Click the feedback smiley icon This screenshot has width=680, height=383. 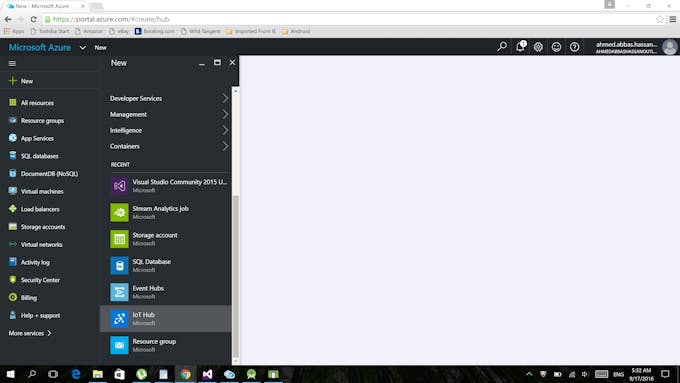click(556, 47)
